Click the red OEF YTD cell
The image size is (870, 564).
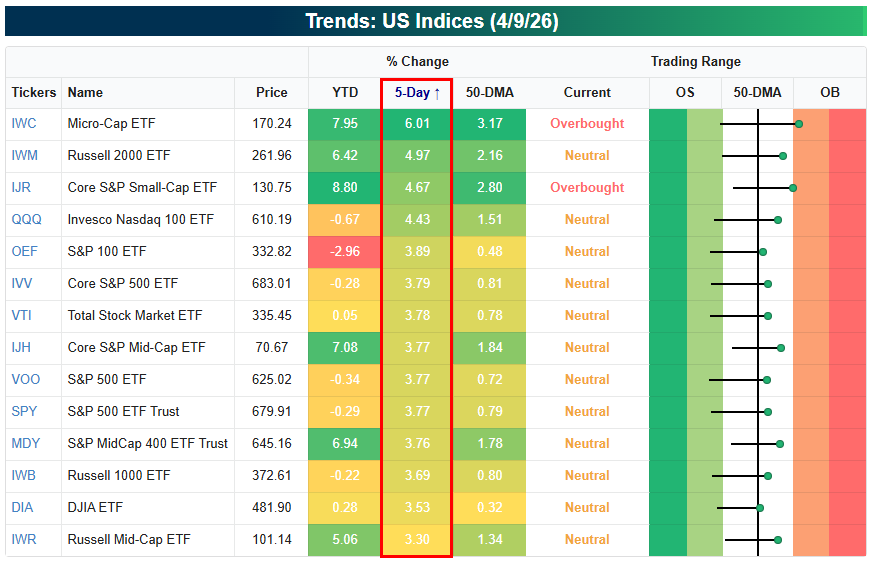coord(344,252)
